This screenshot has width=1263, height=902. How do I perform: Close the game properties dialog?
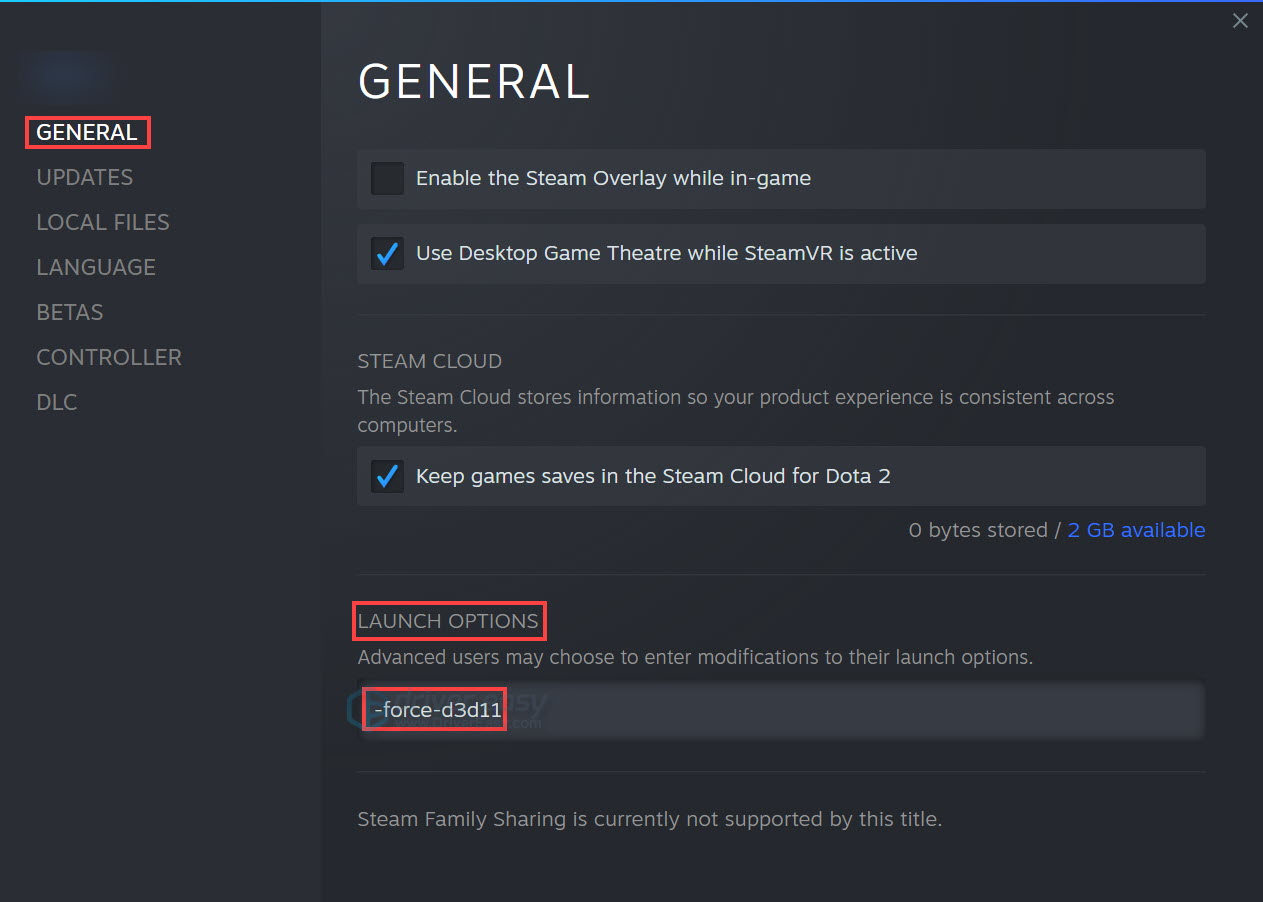pos(1240,20)
